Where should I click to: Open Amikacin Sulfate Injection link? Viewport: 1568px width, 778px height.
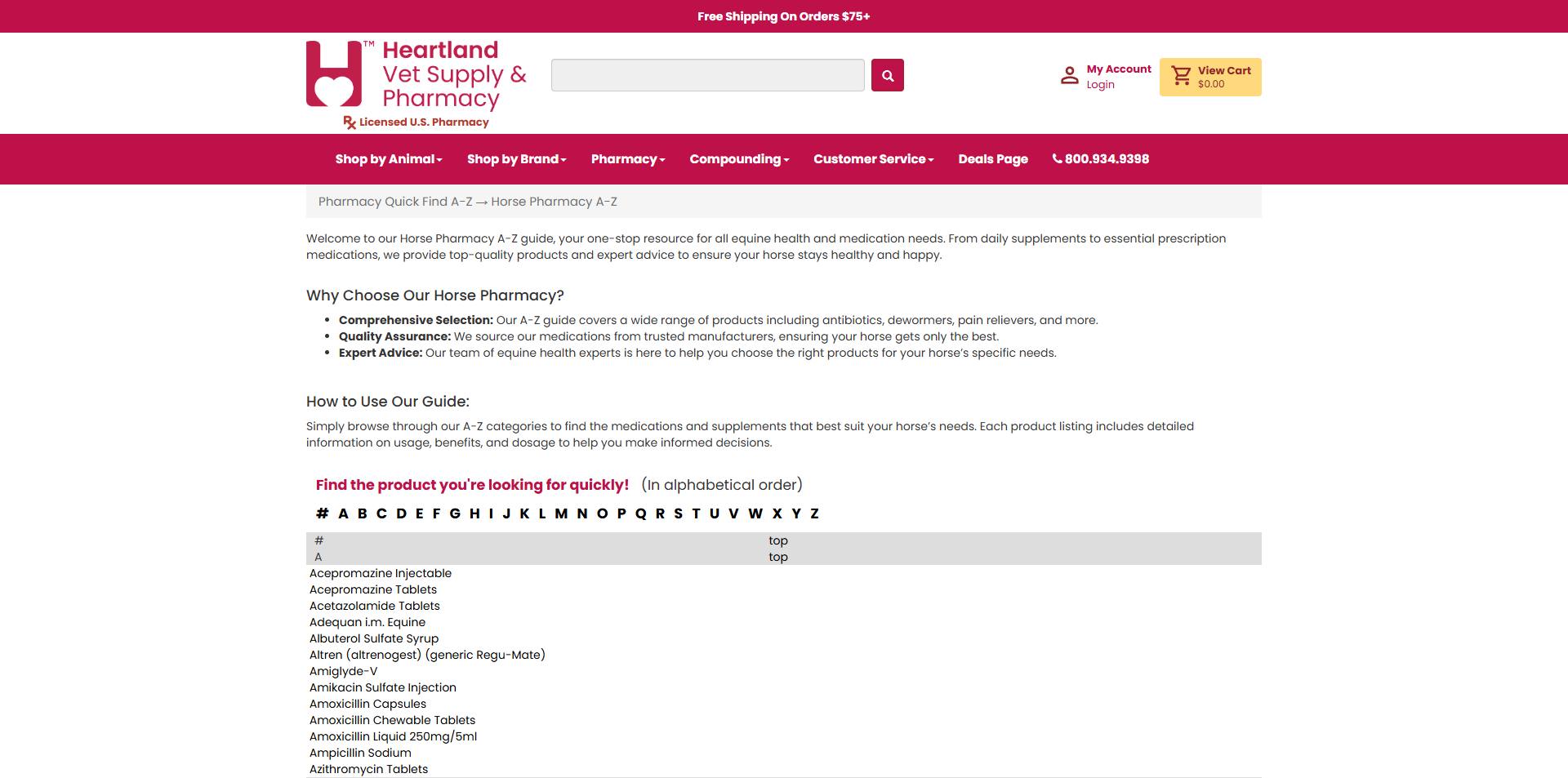pyautogui.click(x=382, y=687)
